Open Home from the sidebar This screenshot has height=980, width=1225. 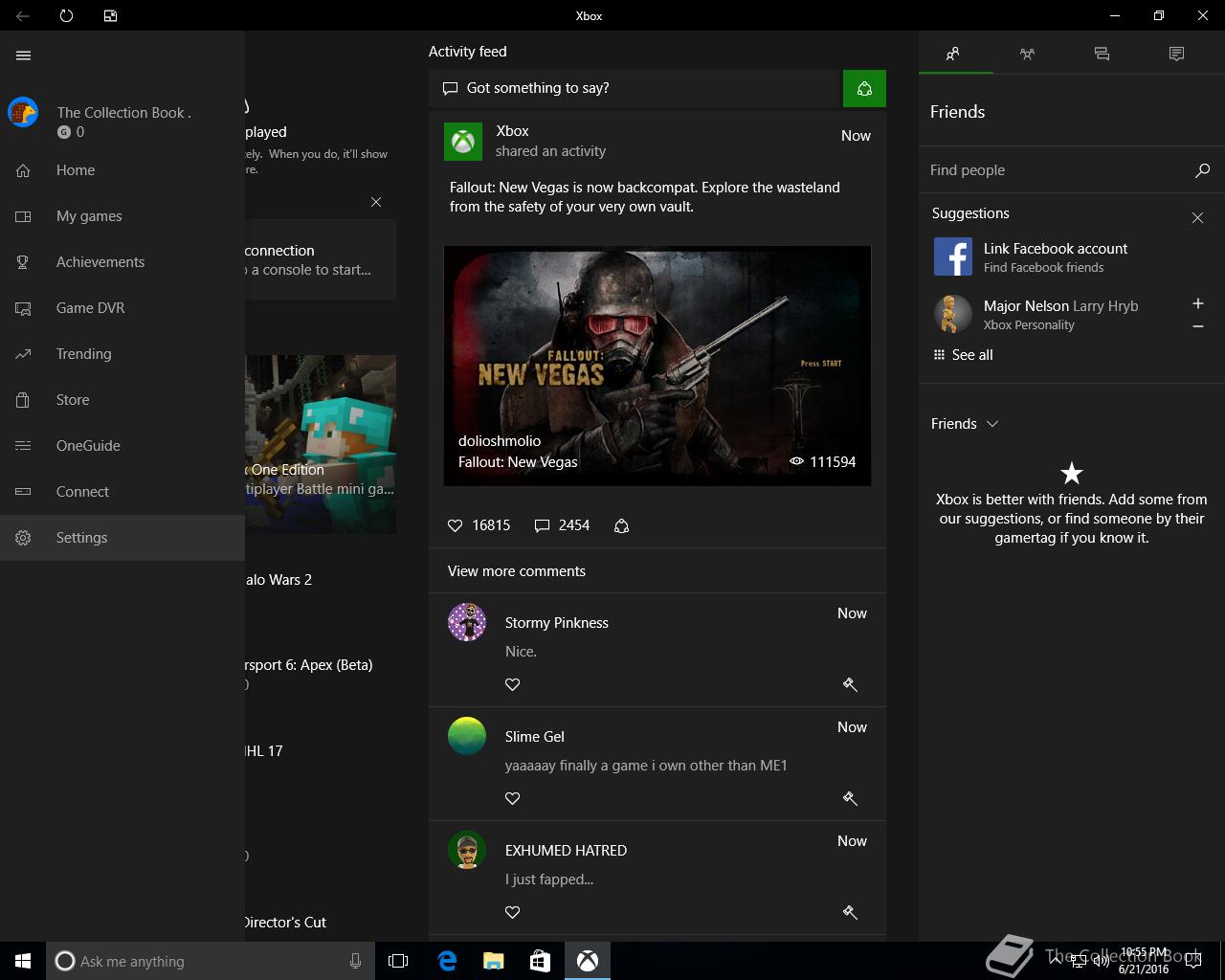[122, 170]
